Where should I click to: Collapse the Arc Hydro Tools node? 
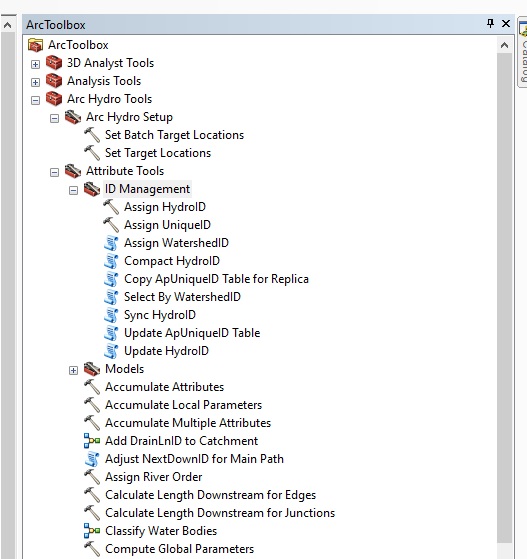coord(35,101)
